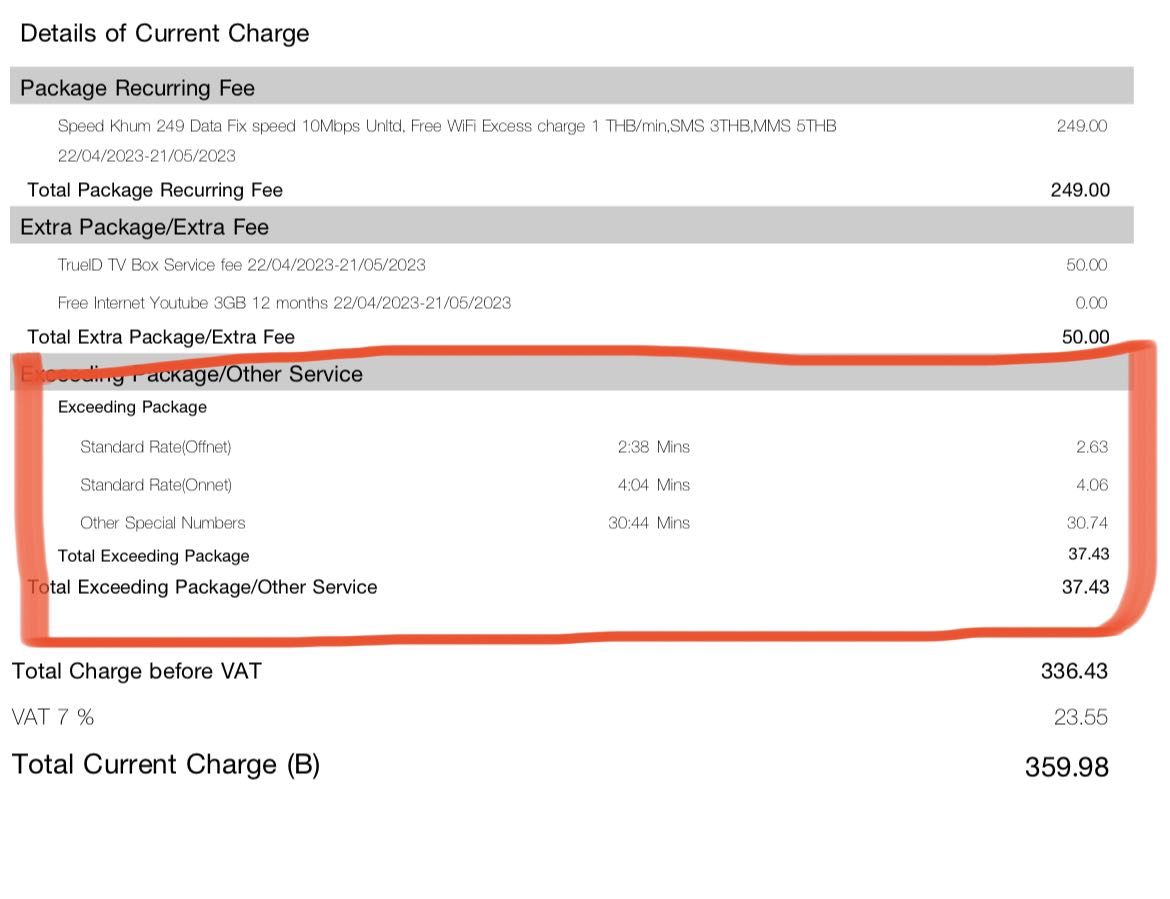Select the Package Recurring Fee section header
This screenshot has width=1170, height=899.
coord(137,88)
